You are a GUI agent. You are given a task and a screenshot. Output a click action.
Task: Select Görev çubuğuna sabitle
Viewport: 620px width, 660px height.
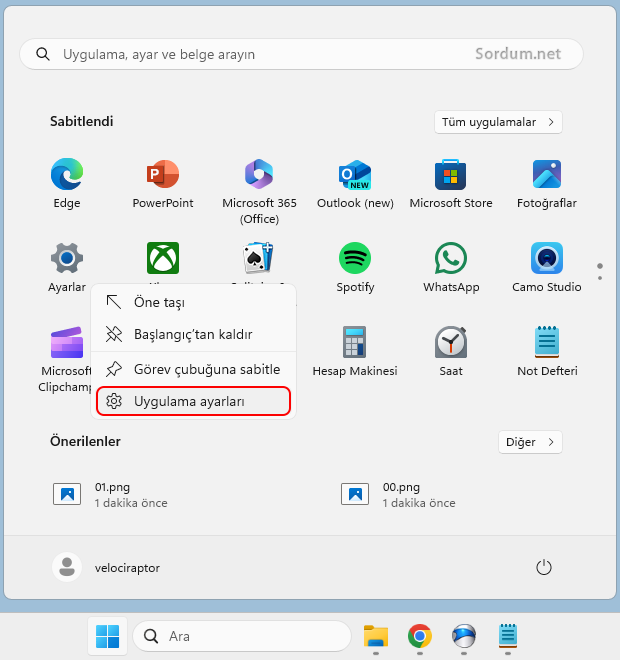193,369
